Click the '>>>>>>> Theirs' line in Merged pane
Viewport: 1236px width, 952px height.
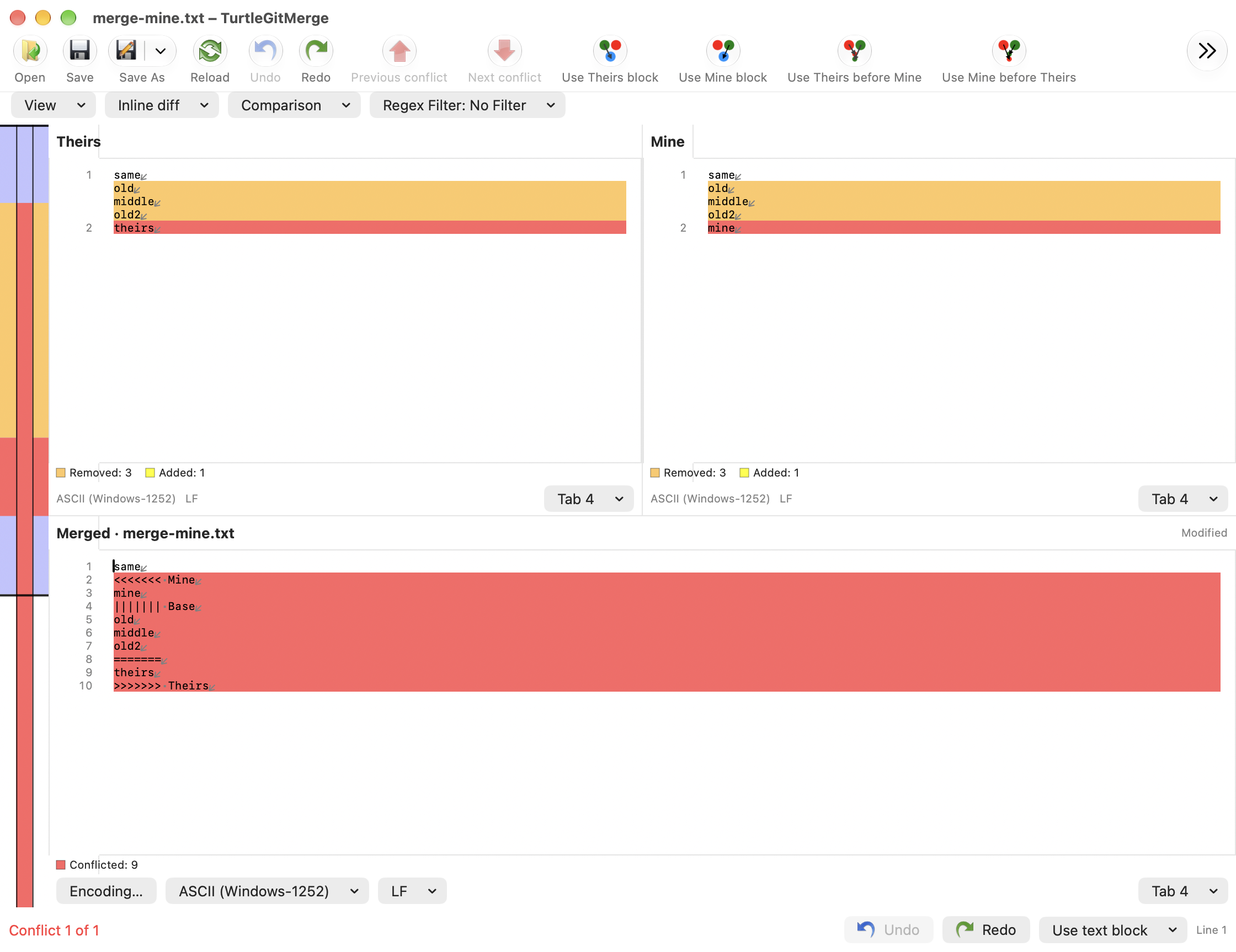click(667, 686)
